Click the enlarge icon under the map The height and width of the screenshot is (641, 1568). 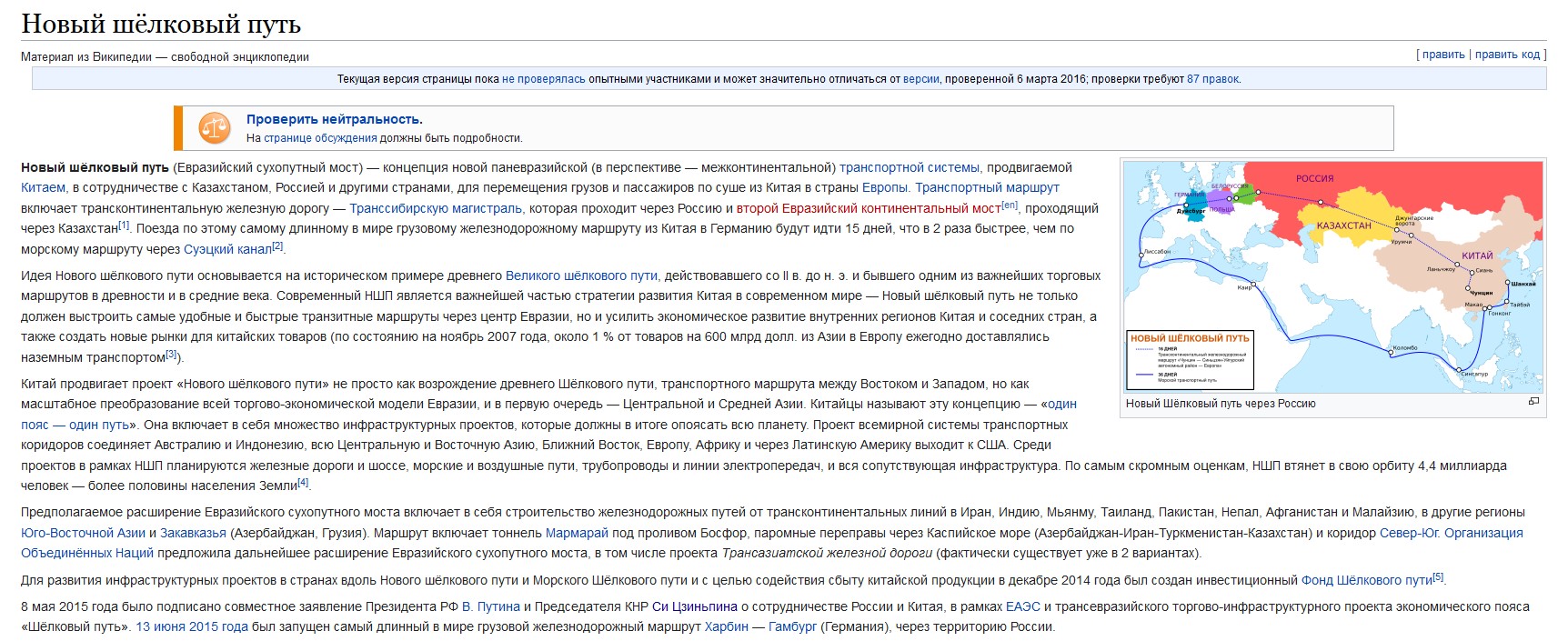[x=1533, y=402]
